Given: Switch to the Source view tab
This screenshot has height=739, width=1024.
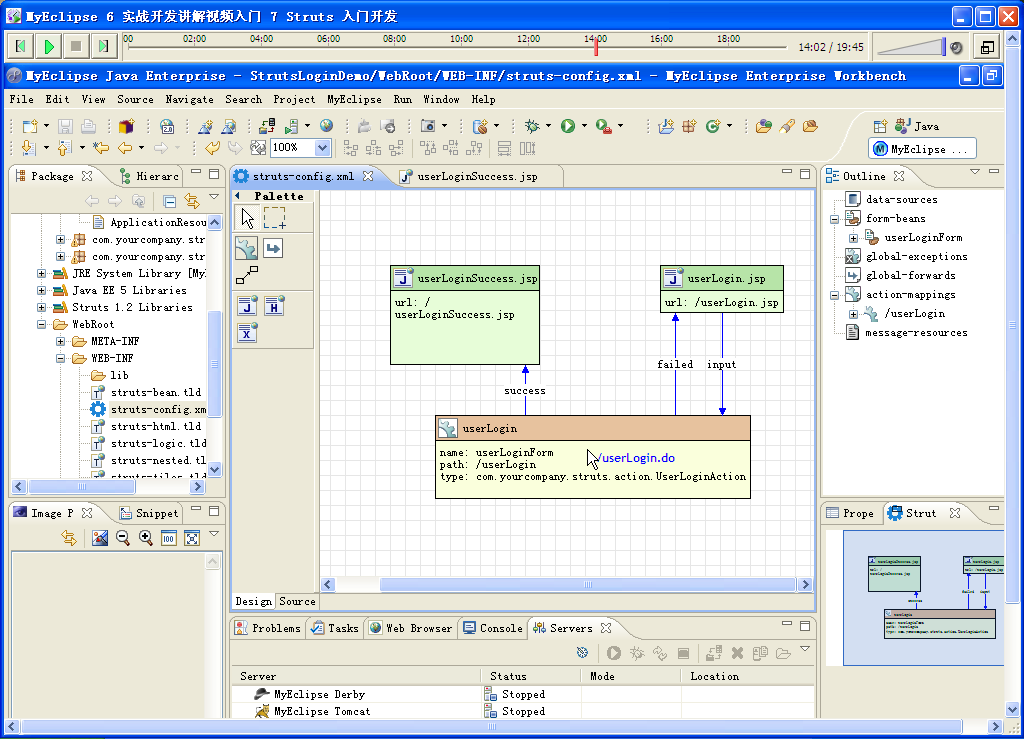Looking at the screenshot, I should click(297, 601).
